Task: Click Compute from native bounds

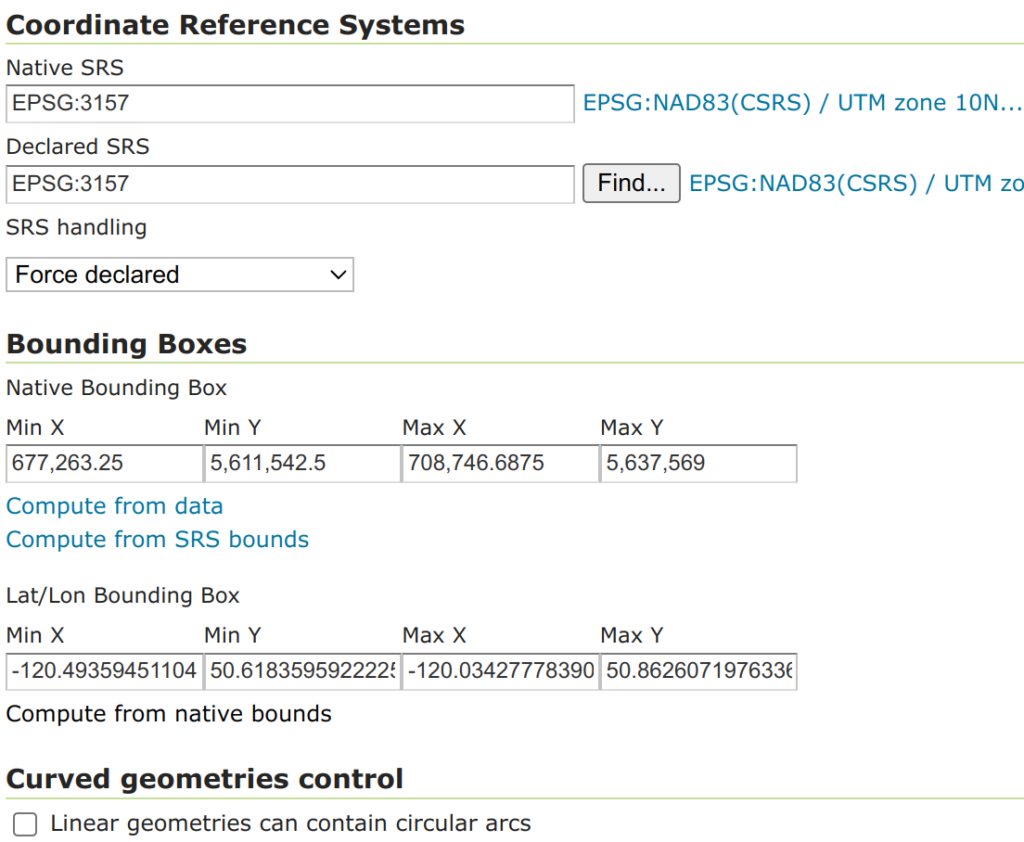Action: 168,714
